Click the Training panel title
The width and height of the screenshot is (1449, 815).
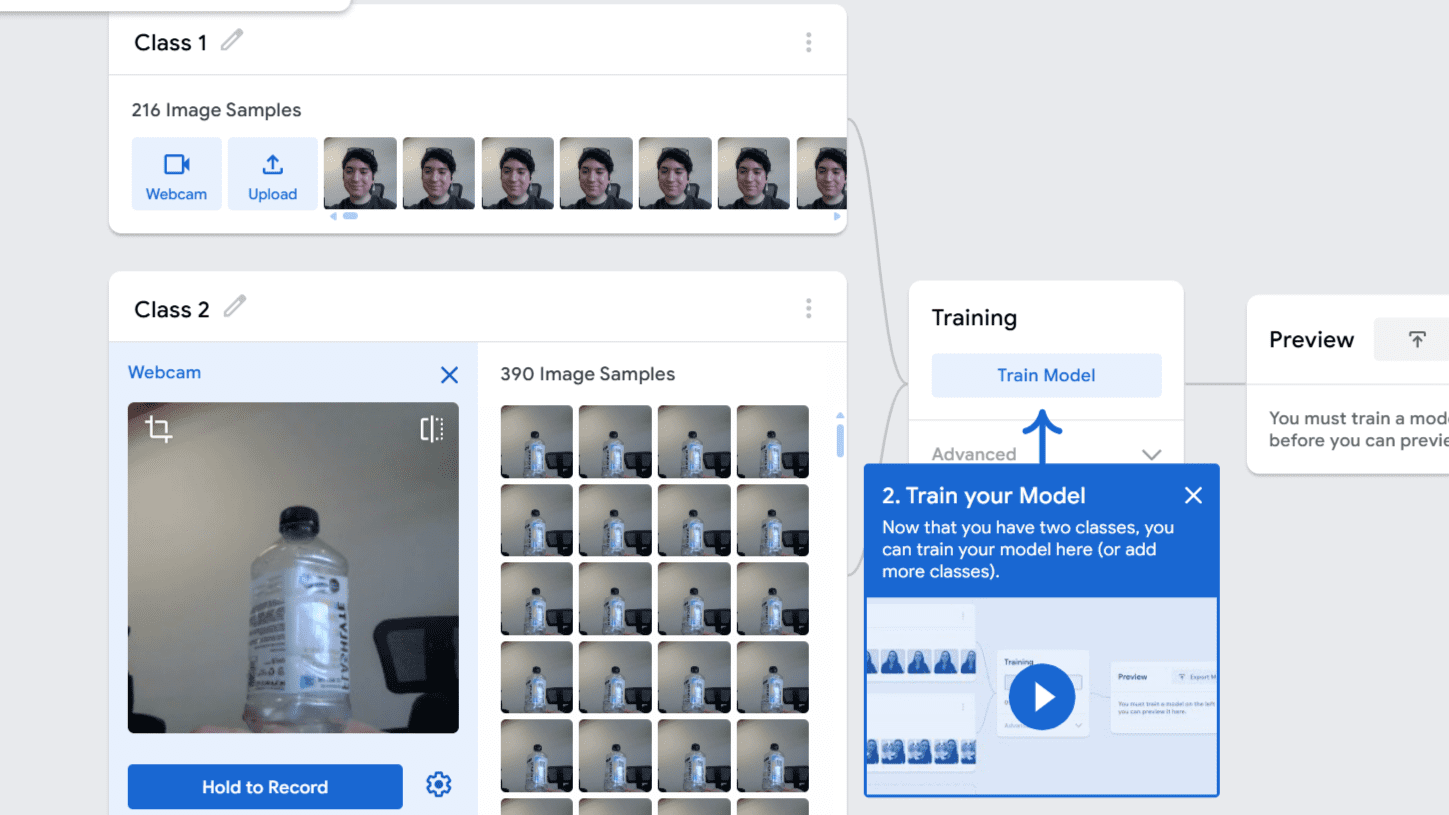[974, 318]
